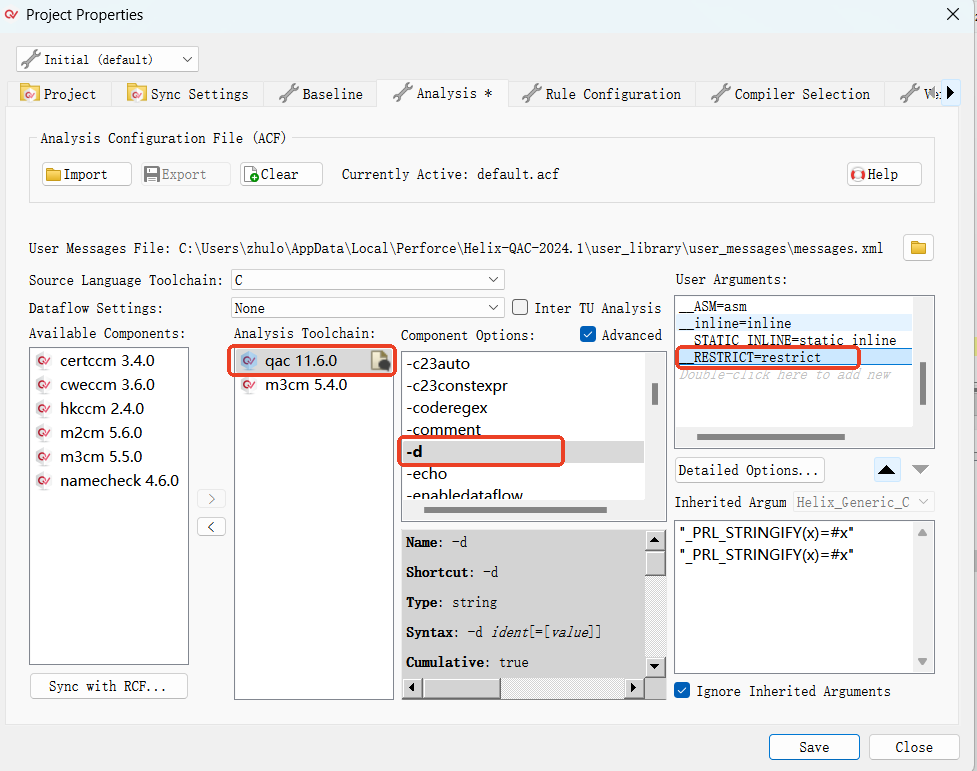
Task: Select __ASM=asm user argument
Action: point(794,306)
